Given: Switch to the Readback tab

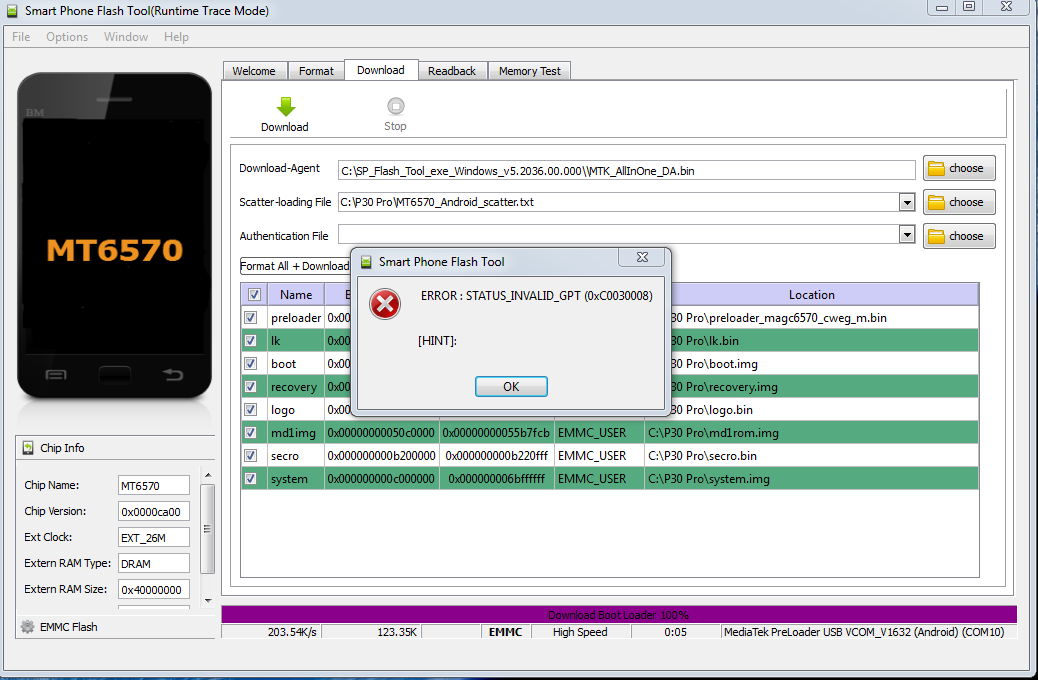Looking at the screenshot, I should tap(452, 70).
